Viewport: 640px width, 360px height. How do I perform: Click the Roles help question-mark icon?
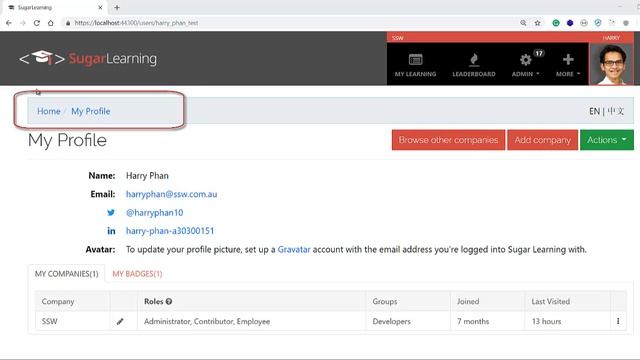pyautogui.click(x=169, y=302)
